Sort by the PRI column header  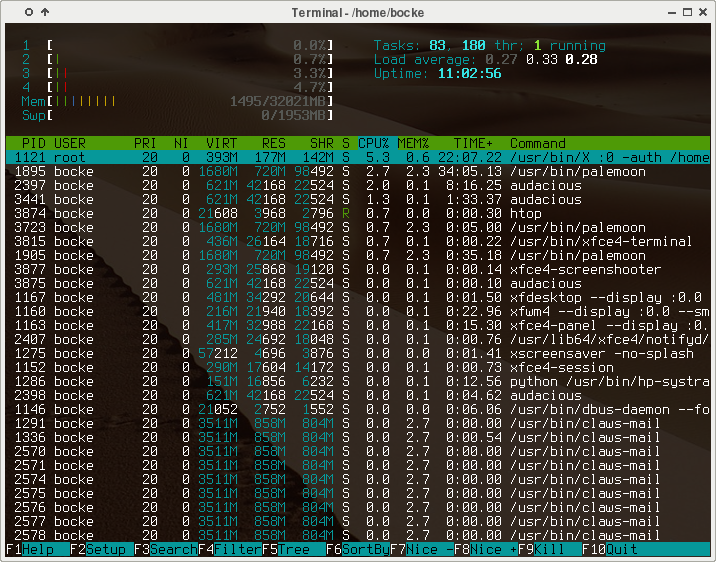point(145,143)
